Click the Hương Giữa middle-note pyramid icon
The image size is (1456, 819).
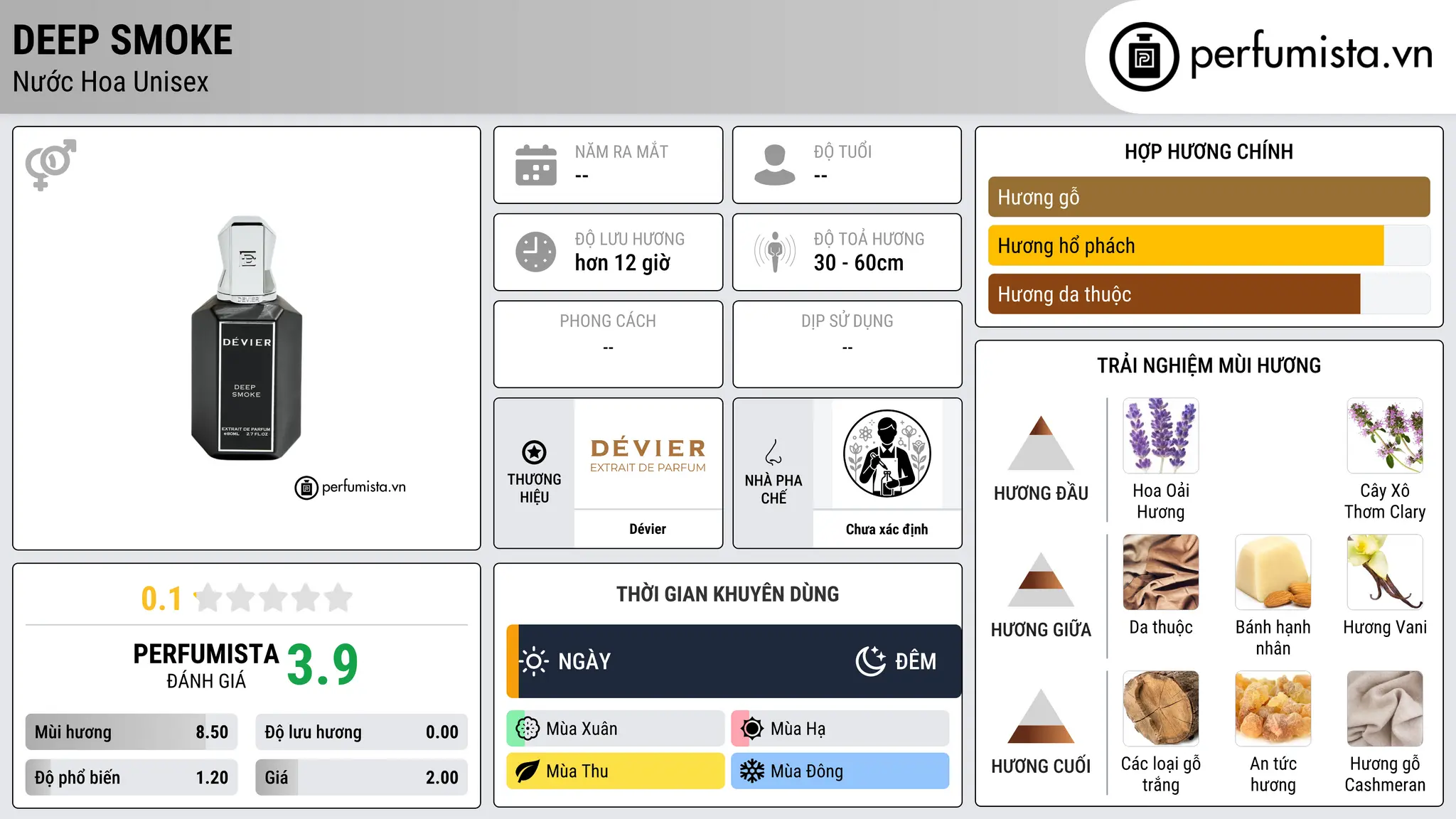(x=1041, y=579)
